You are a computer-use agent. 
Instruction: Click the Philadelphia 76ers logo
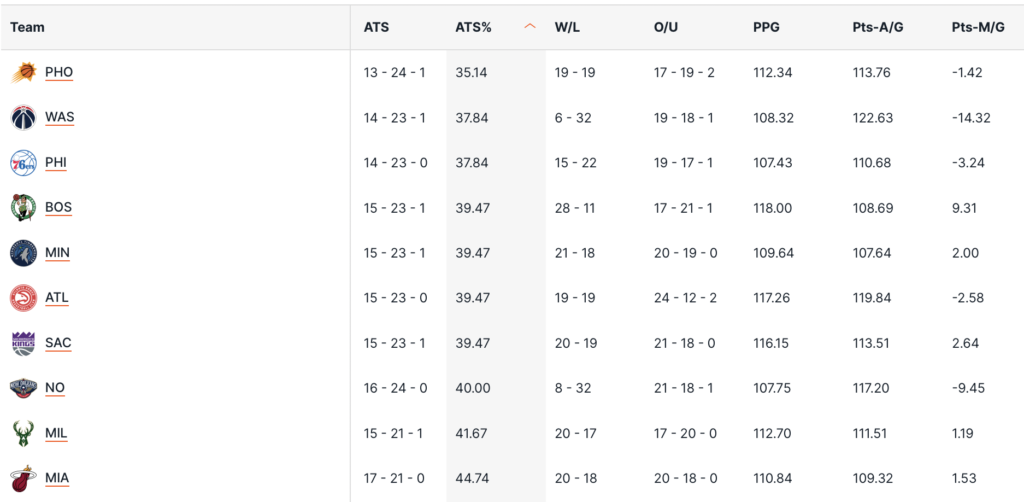[23, 162]
